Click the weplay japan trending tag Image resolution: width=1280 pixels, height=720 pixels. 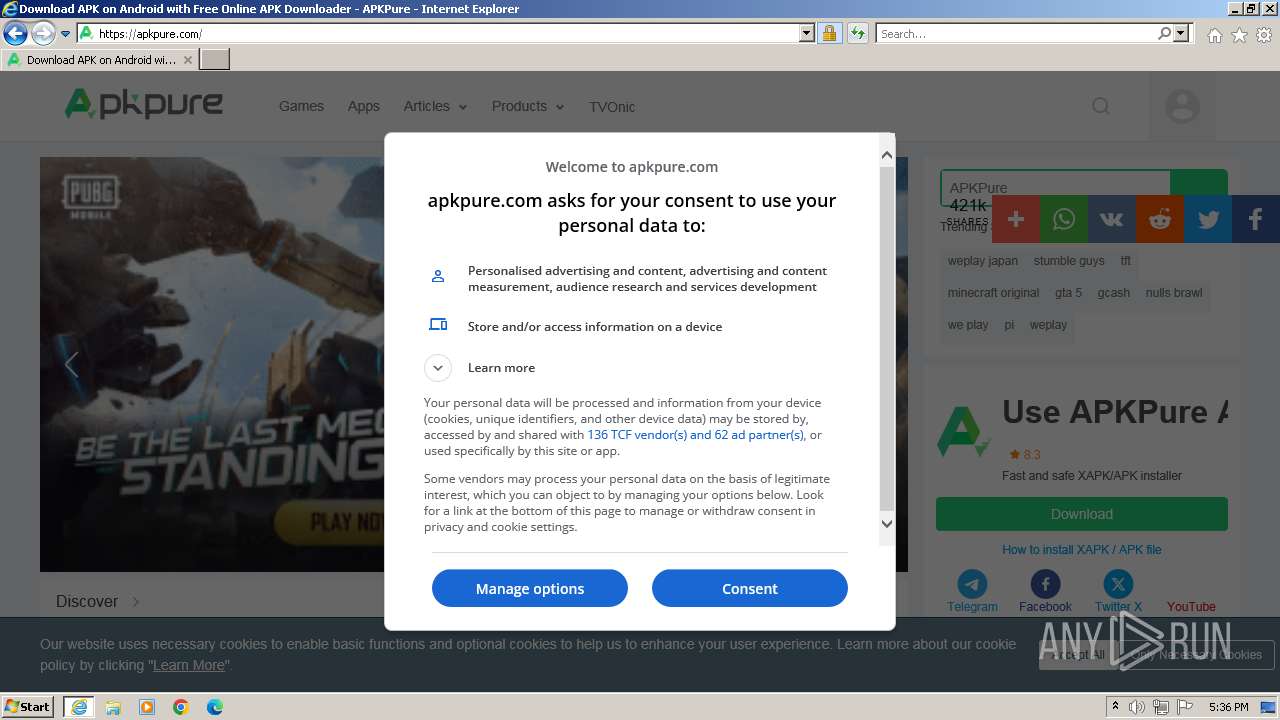click(983, 261)
